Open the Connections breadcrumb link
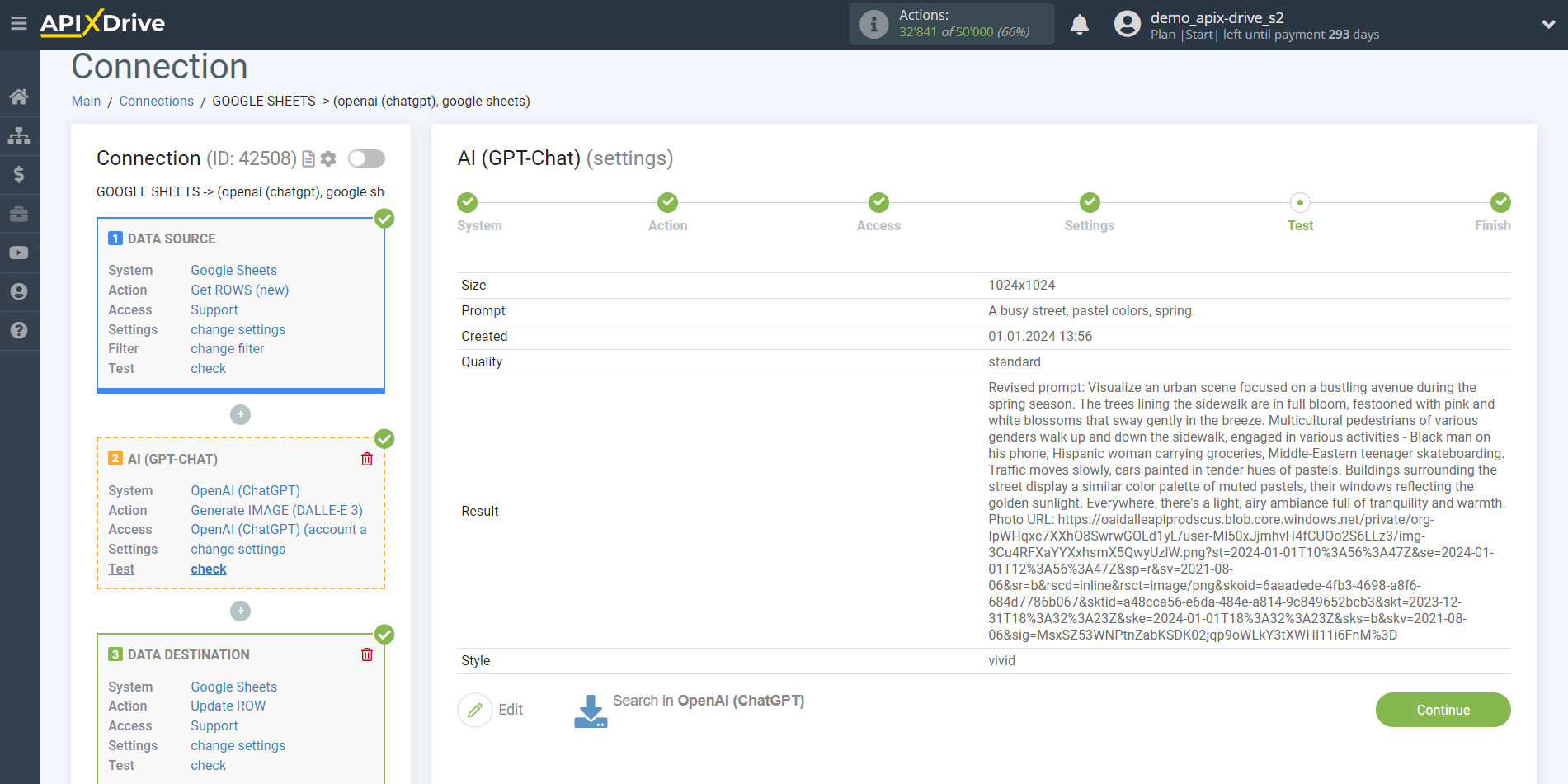This screenshot has width=1568, height=784. click(156, 101)
